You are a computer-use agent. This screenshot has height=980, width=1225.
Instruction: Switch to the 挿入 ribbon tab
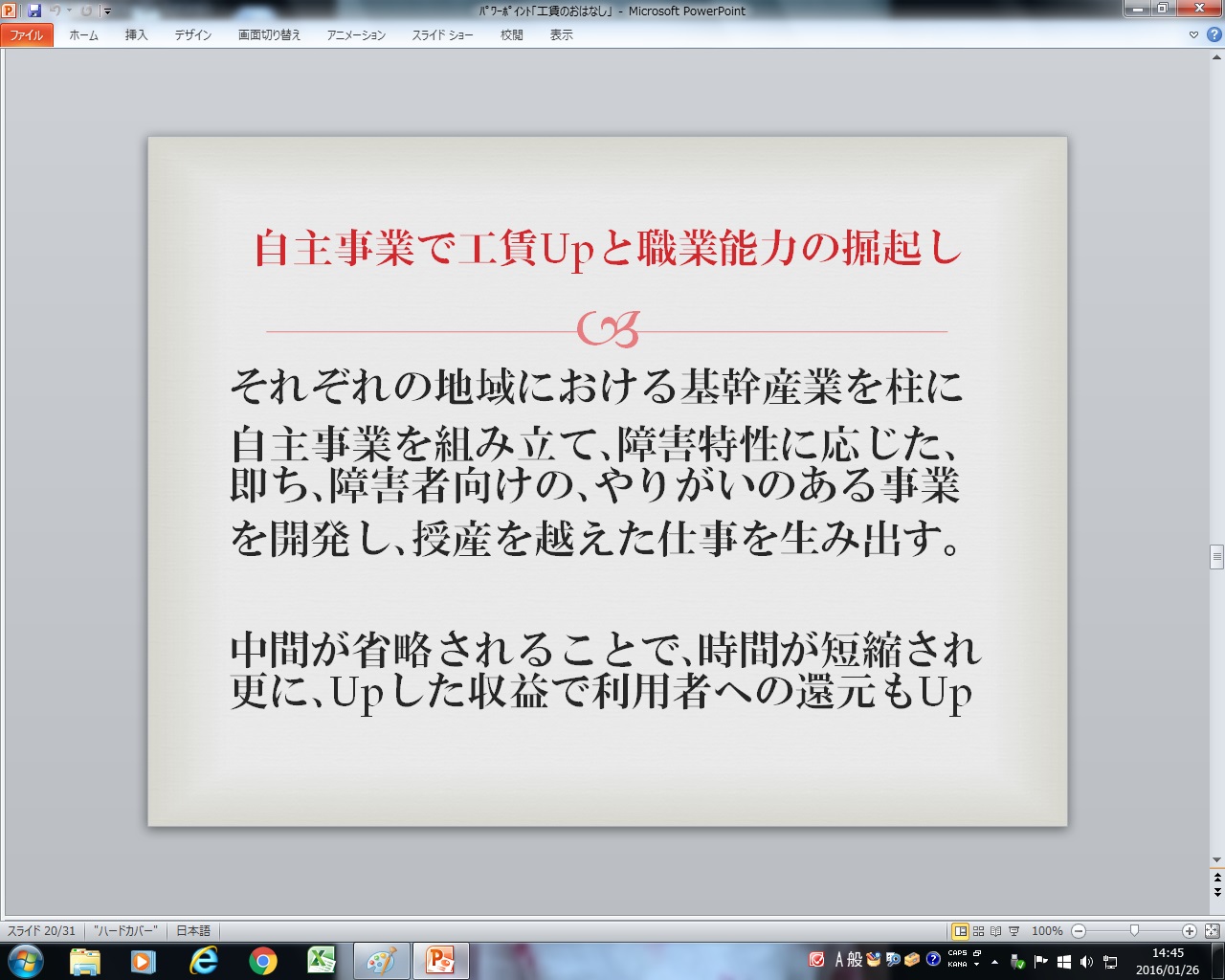[137, 34]
